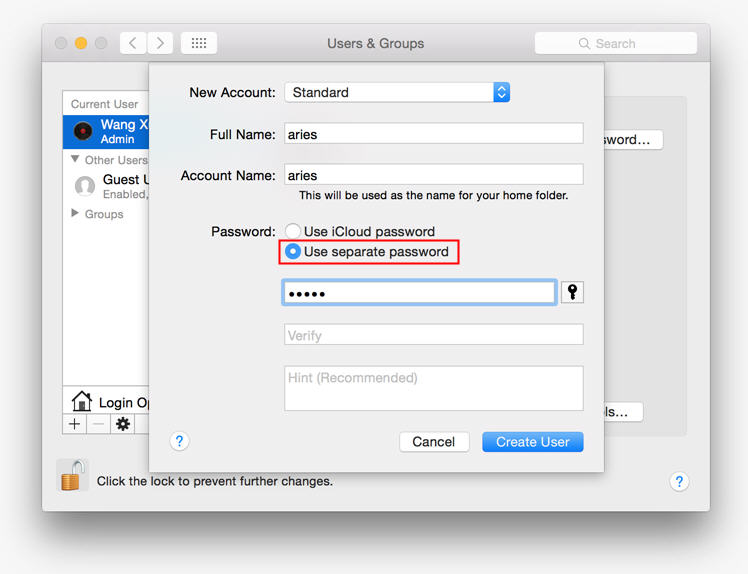Add a user with plus button

(74, 424)
